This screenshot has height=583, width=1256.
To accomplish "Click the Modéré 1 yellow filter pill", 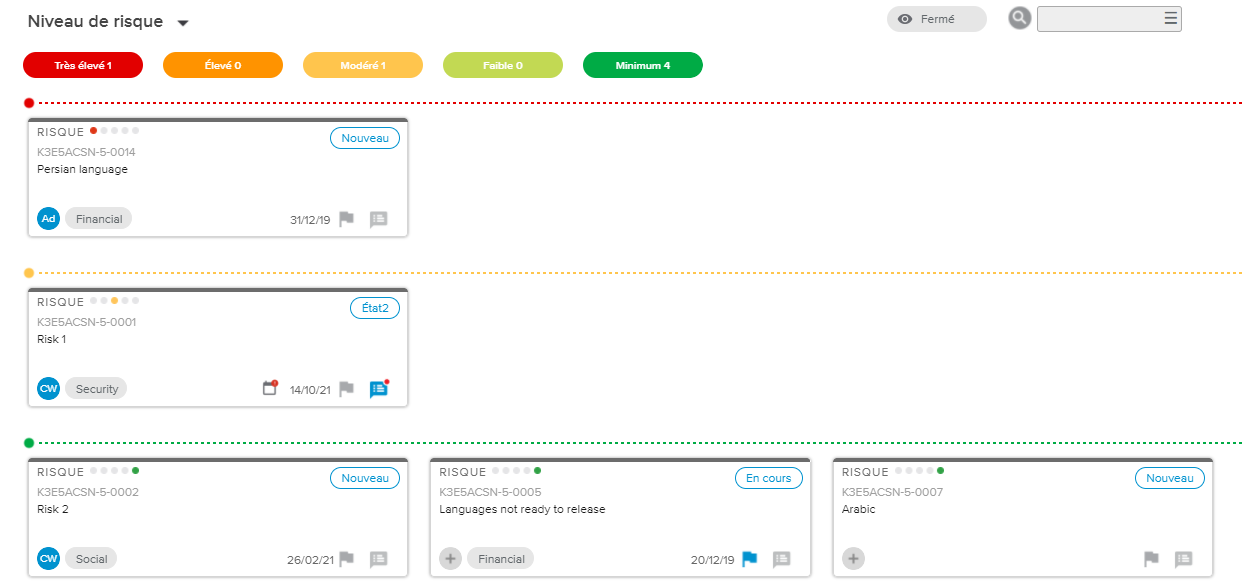I will [x=363, y=65].
